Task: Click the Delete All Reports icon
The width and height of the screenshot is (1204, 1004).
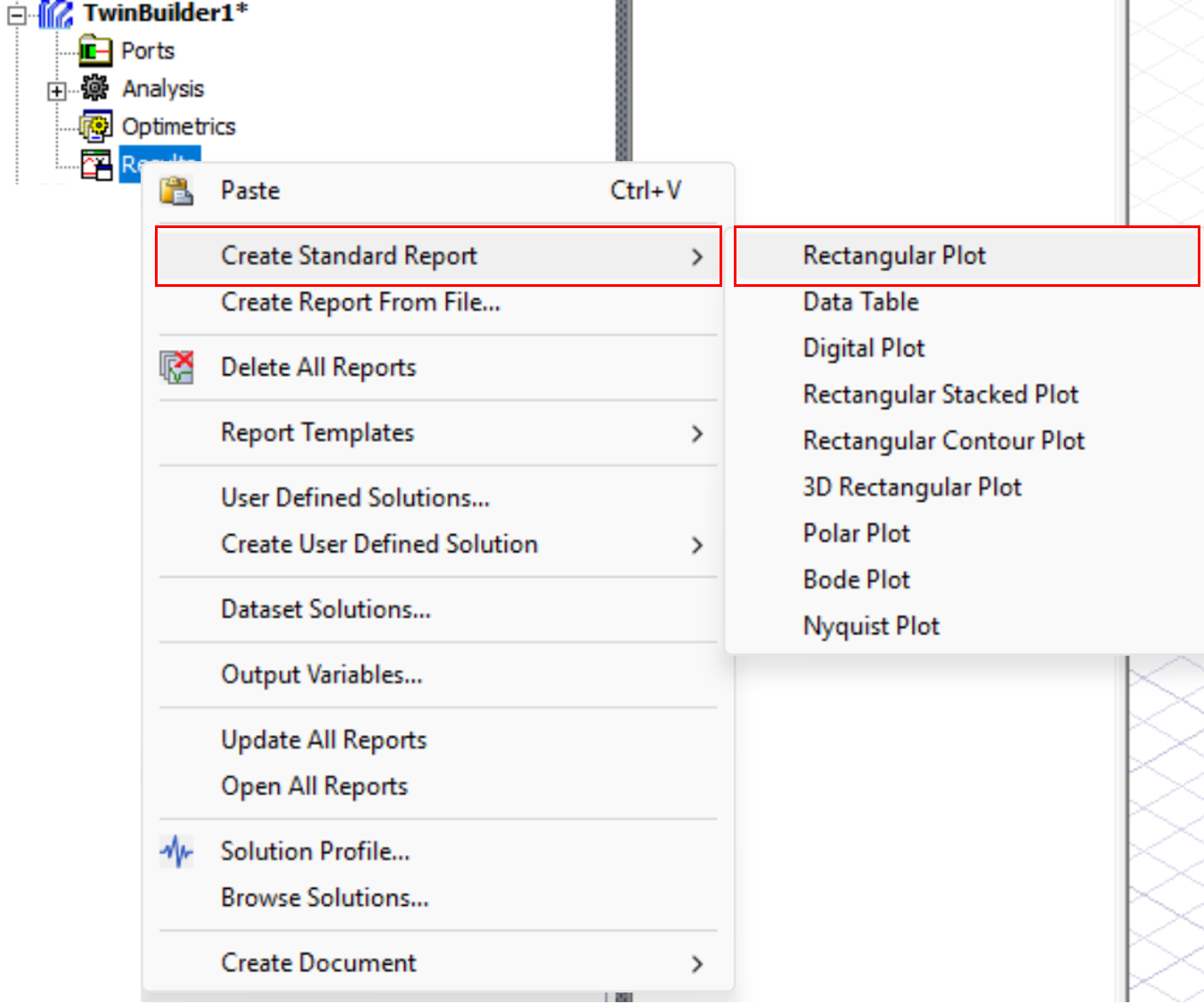Action: [176, 367]
